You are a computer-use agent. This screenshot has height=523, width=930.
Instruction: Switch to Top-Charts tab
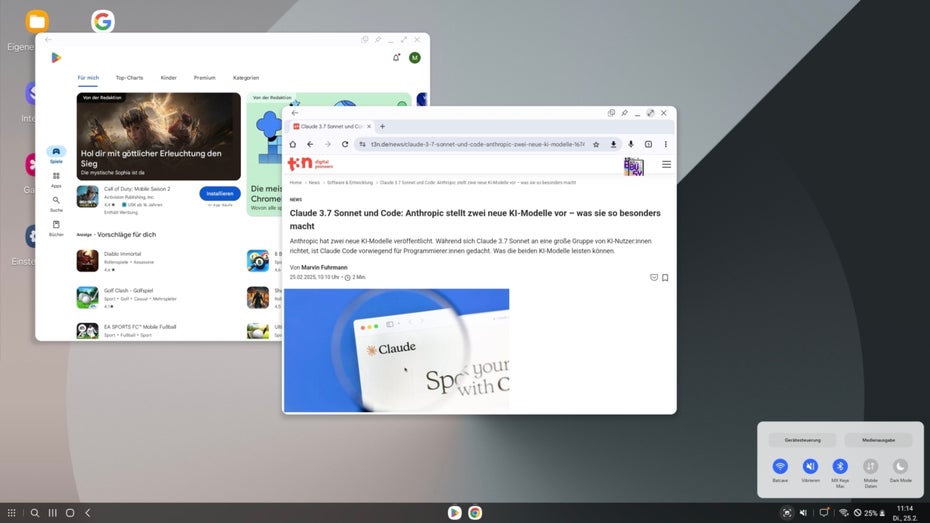(129, 78)
